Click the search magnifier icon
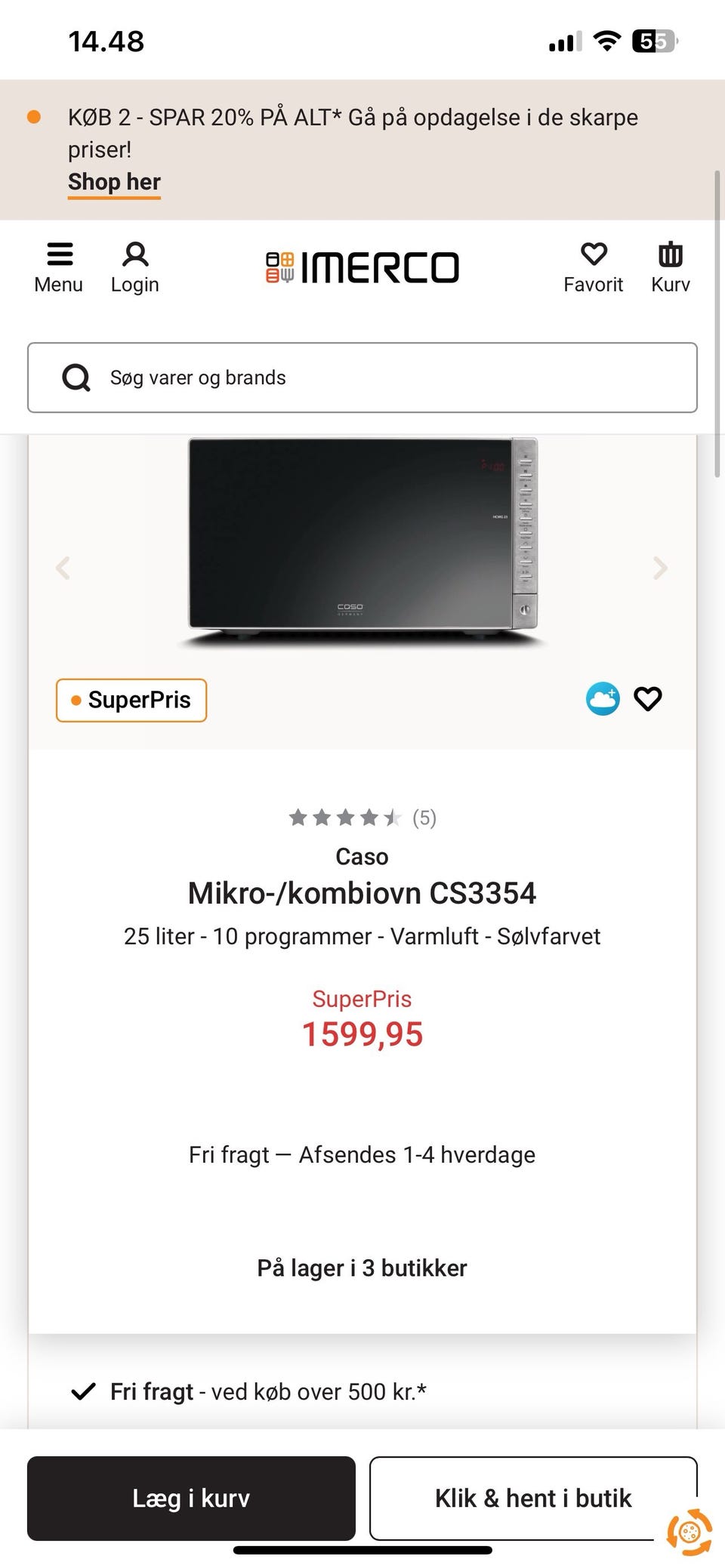The width and height of the screenshot is (725, 1568). 76,377
